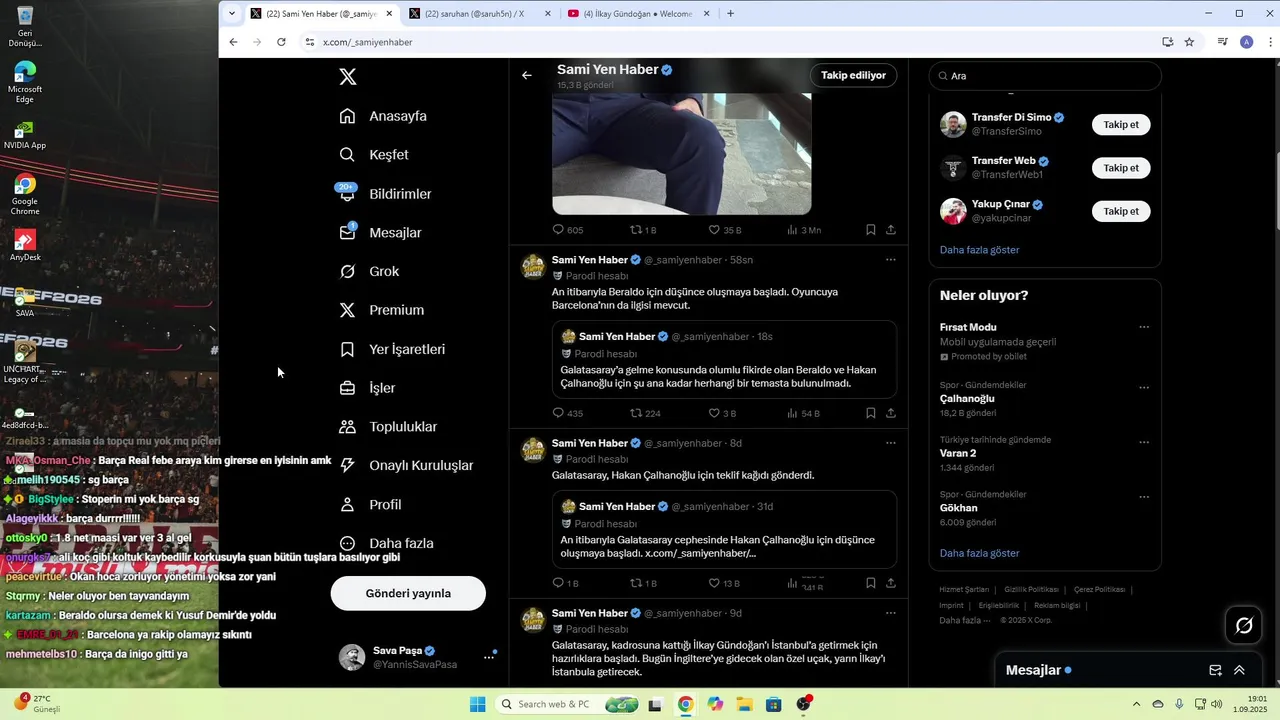This screenshot has width=1280, height=720.
Task: Click the Gönderi yayınla button
Action: 408,593
